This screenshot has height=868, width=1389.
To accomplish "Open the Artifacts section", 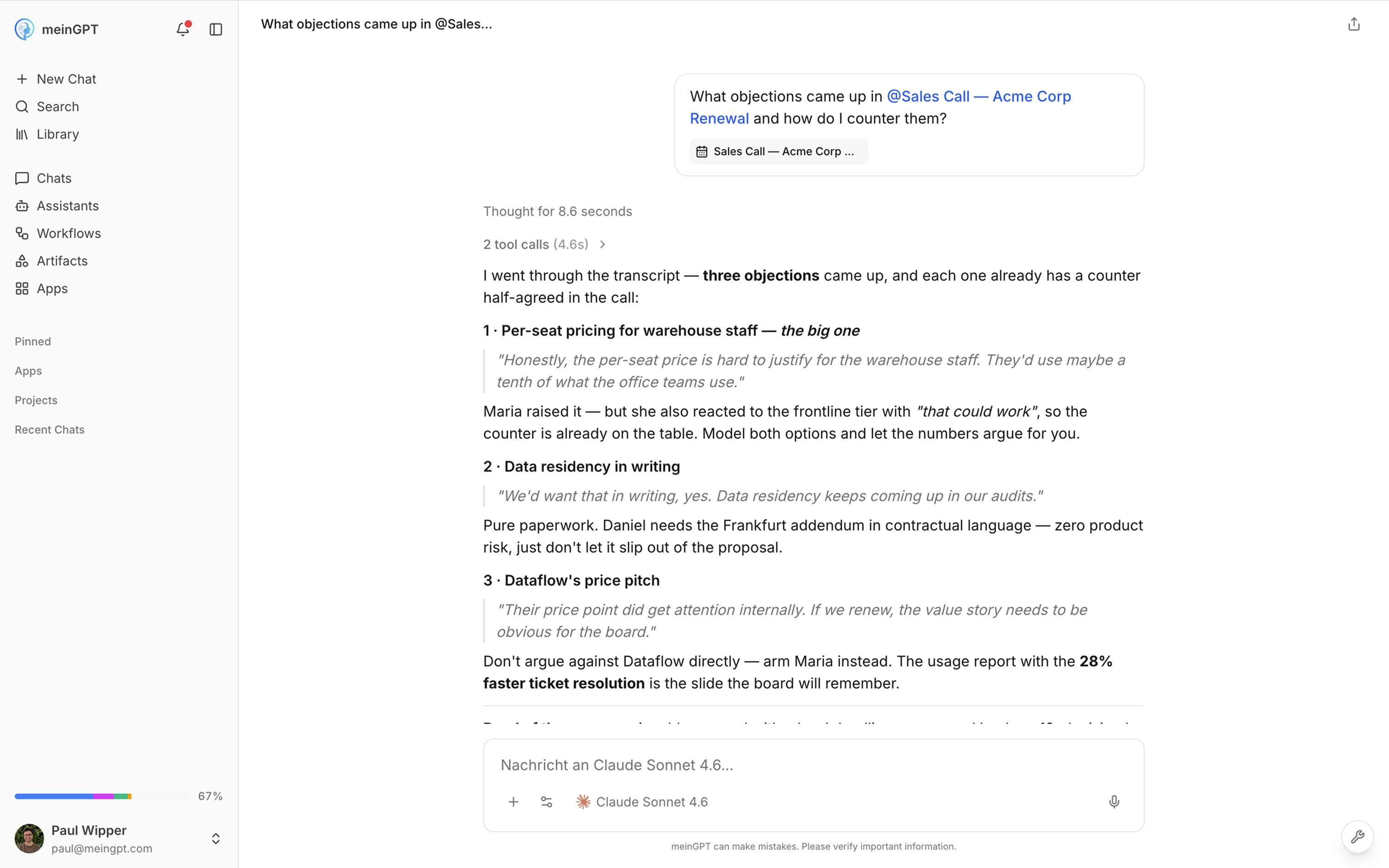I will pyautogui.click(x=62, y=261).
